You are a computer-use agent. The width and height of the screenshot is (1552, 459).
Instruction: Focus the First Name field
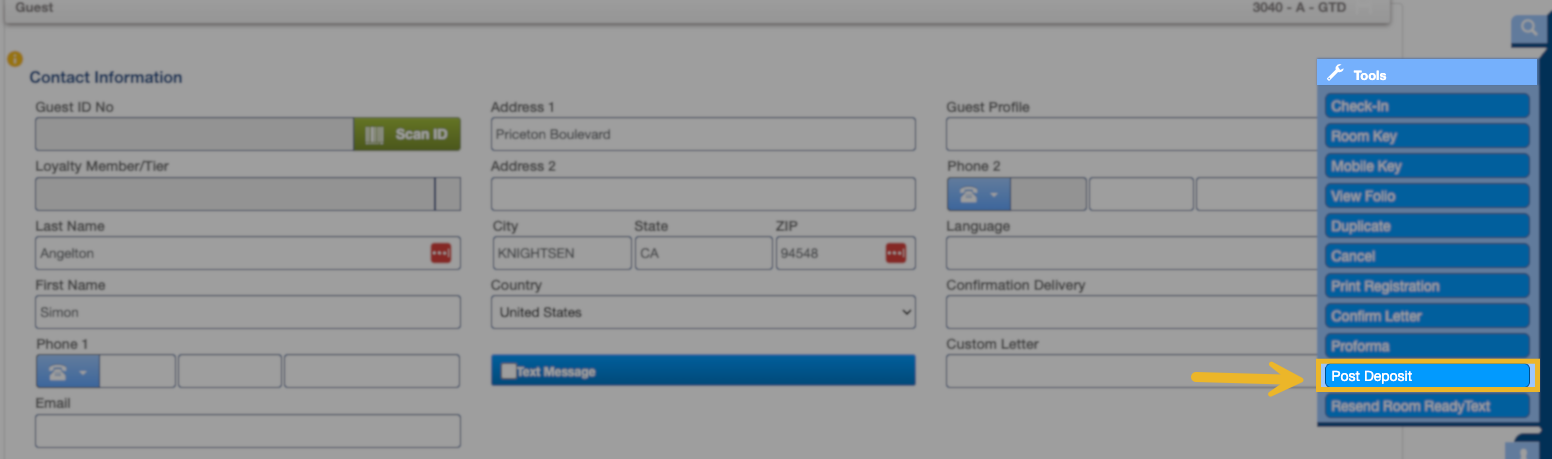click(x=247, y=312)
